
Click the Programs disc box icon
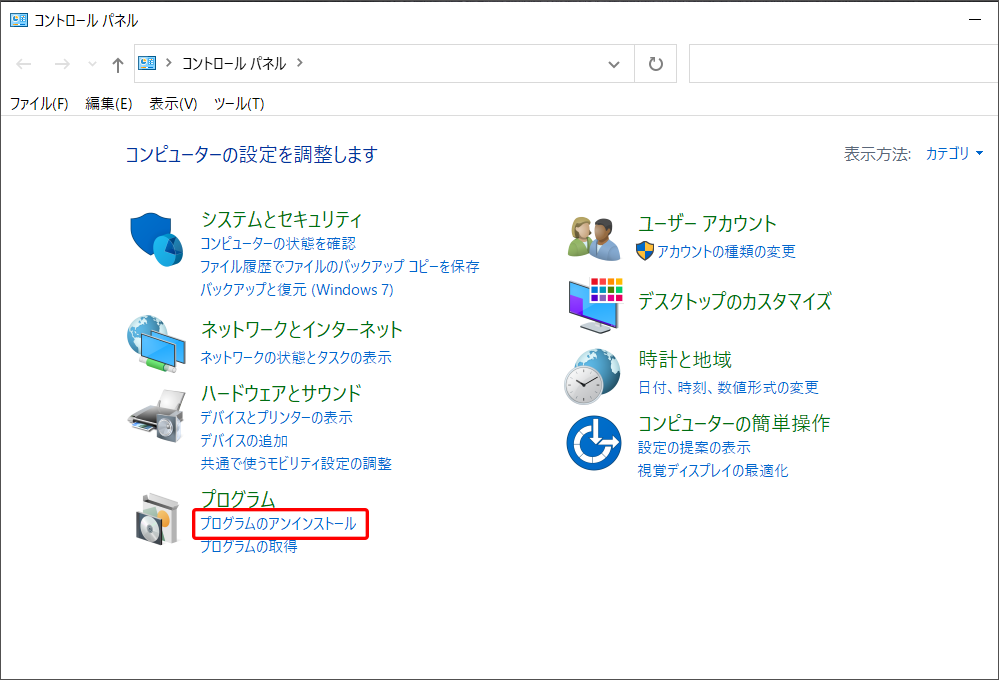pos(157,519)
